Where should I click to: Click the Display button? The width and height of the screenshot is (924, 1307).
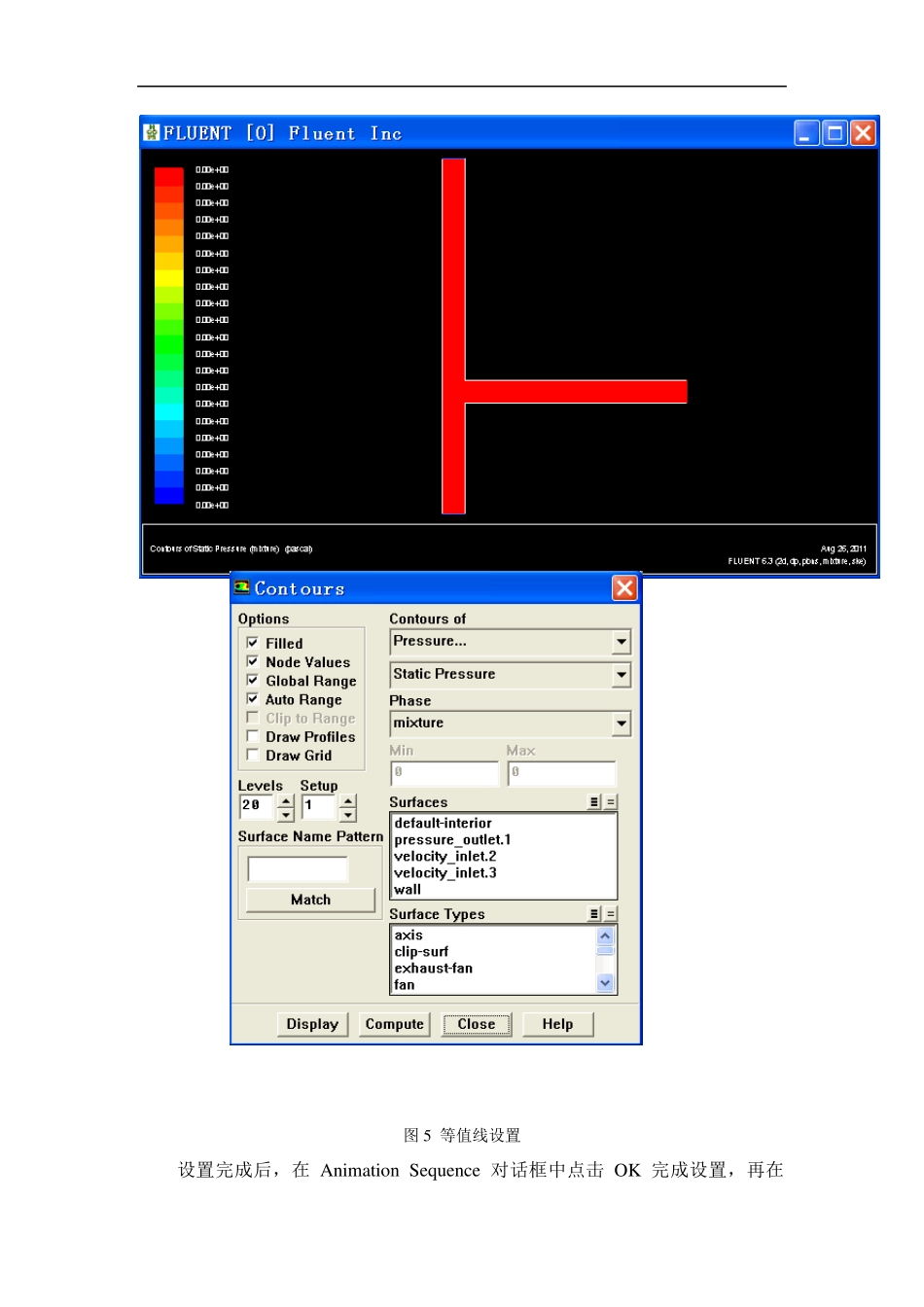pos(312,1024)
